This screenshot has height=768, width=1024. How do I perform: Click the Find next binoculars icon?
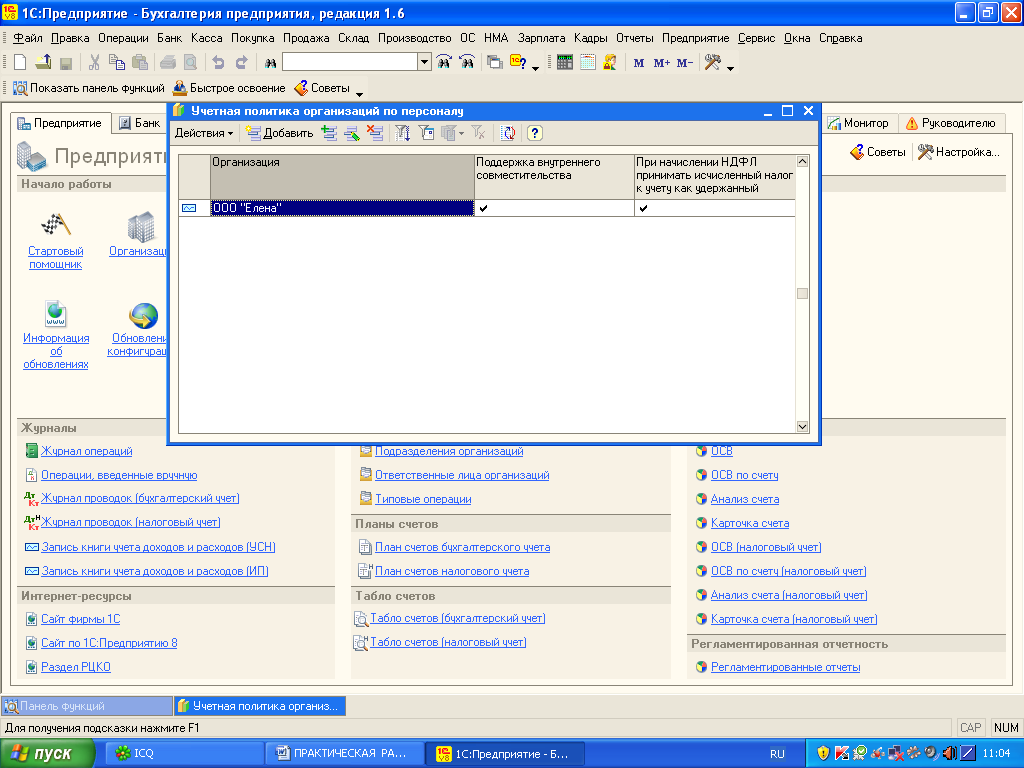(444, 63)
